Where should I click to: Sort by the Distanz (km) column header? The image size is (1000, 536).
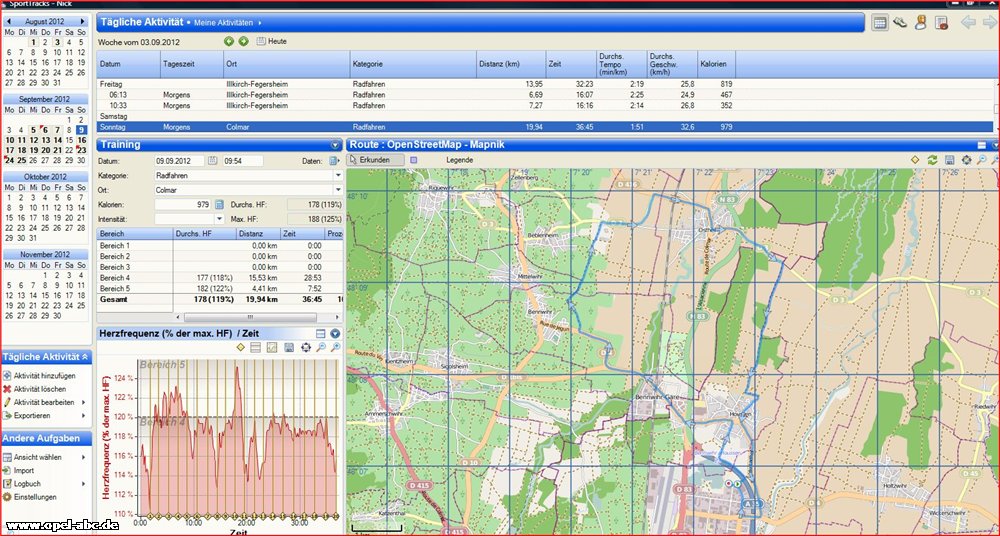(x=511, y=64)
